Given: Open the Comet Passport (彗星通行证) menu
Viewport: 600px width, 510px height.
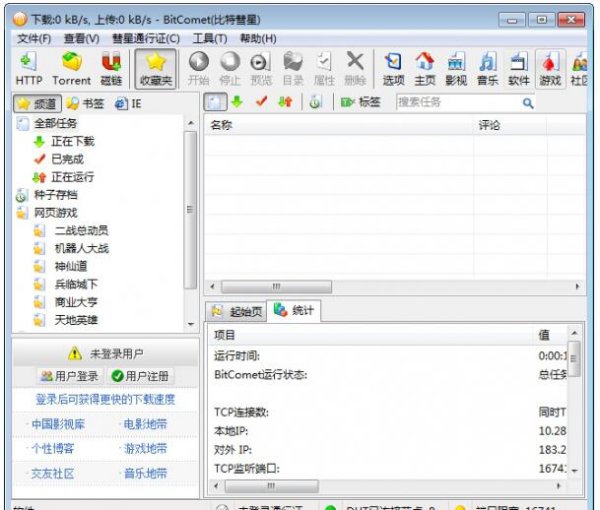Looking at the screenshot, I should click(x=146, y=39).
